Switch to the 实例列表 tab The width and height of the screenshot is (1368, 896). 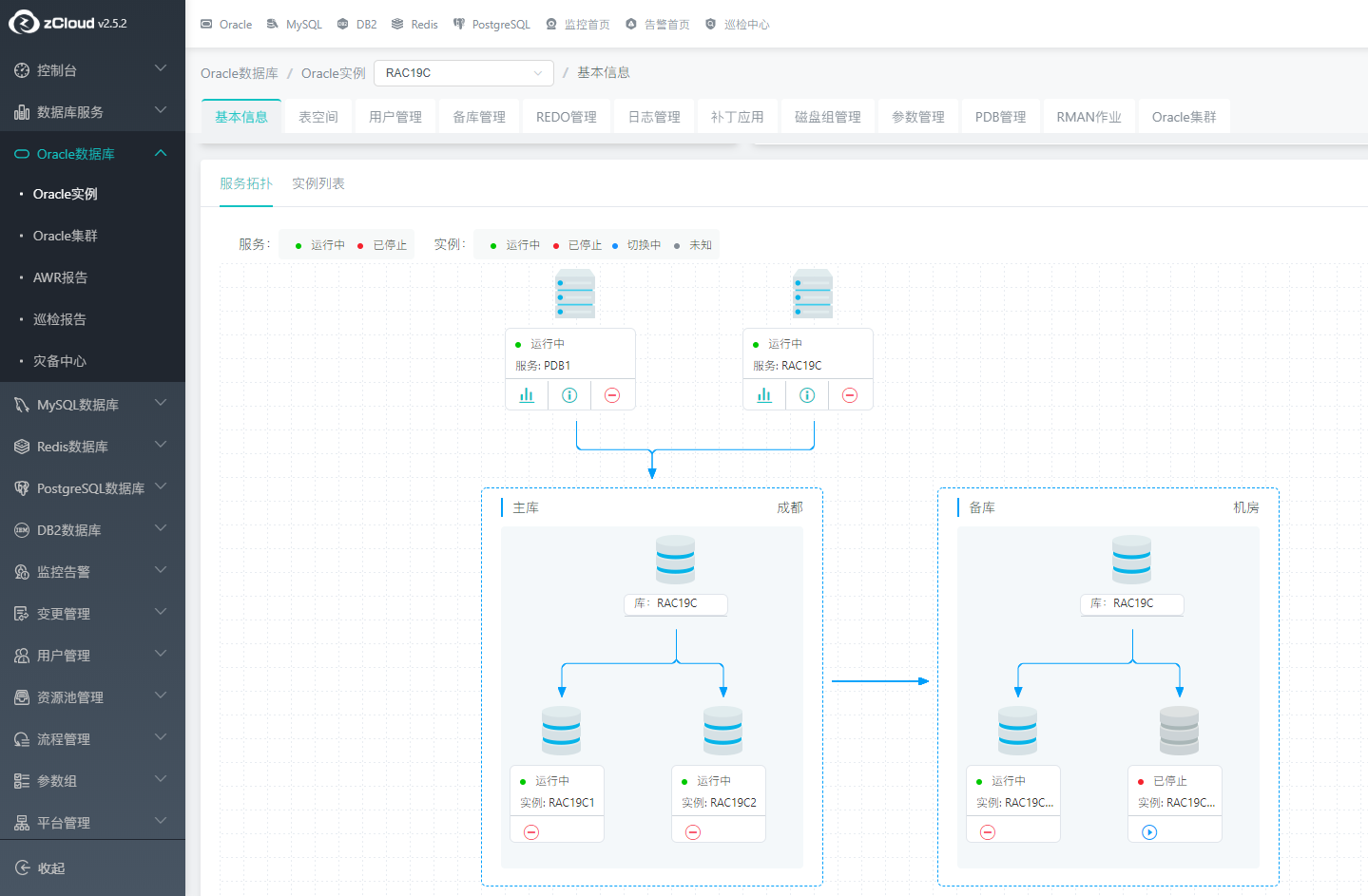tap(318, 183)
